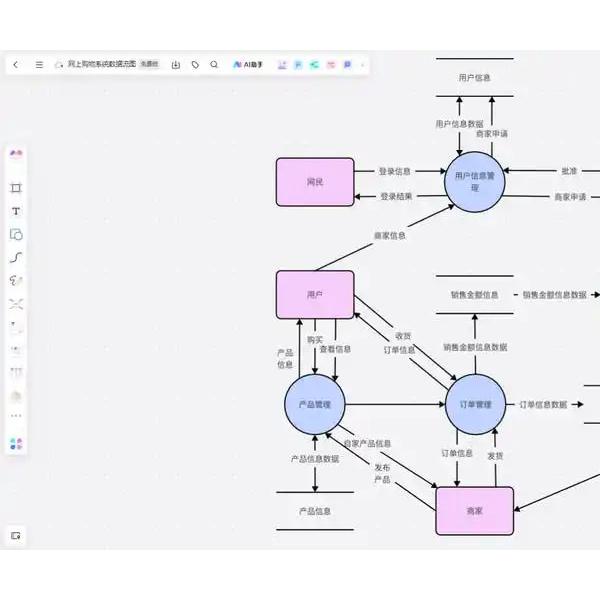Click the purple icon right of AI助手
This screenshot has width=600, height=600.
click(x=282, y=65)
